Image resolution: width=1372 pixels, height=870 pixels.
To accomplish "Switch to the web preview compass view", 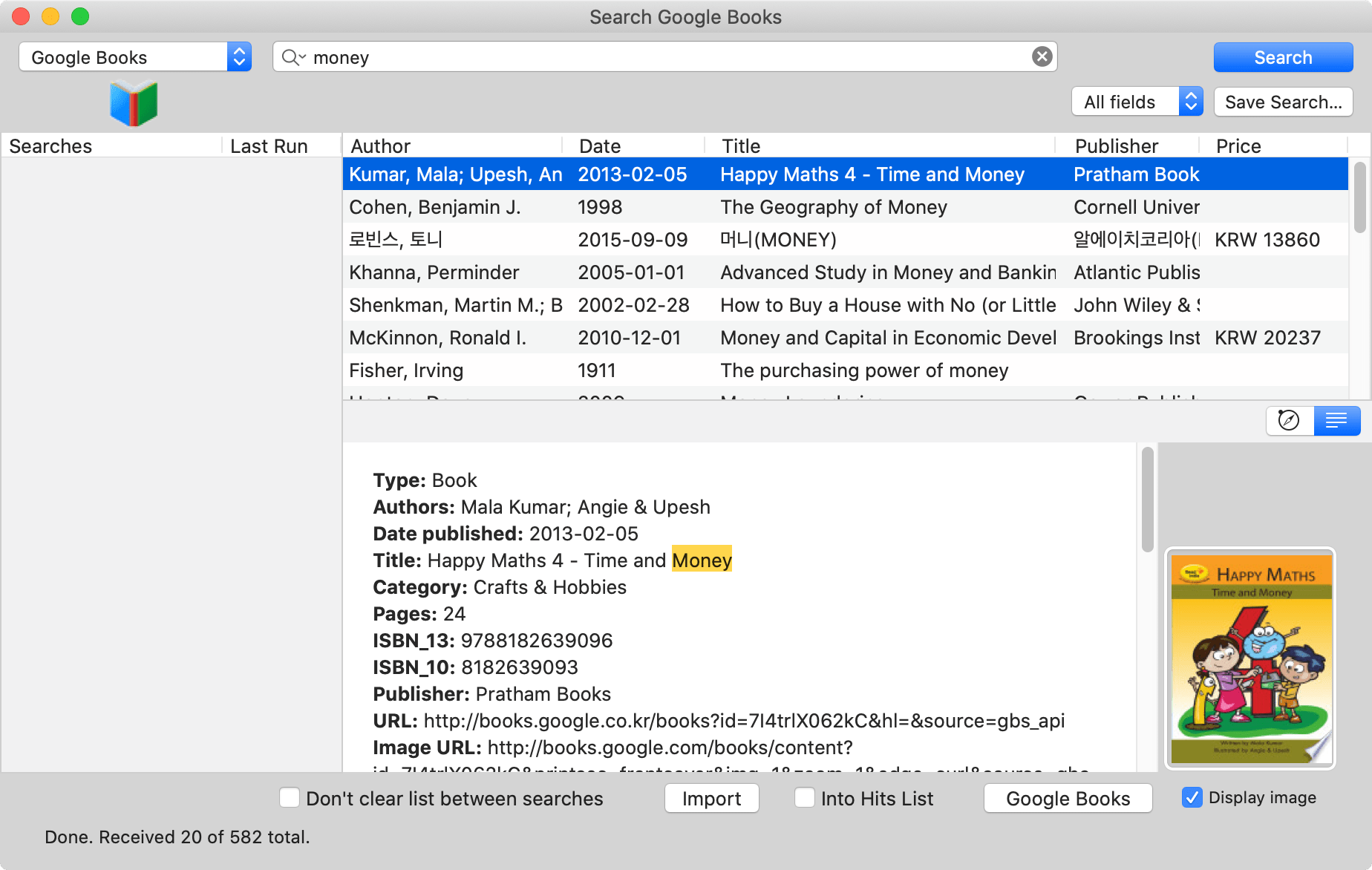I will click(x=1289, y=420).
